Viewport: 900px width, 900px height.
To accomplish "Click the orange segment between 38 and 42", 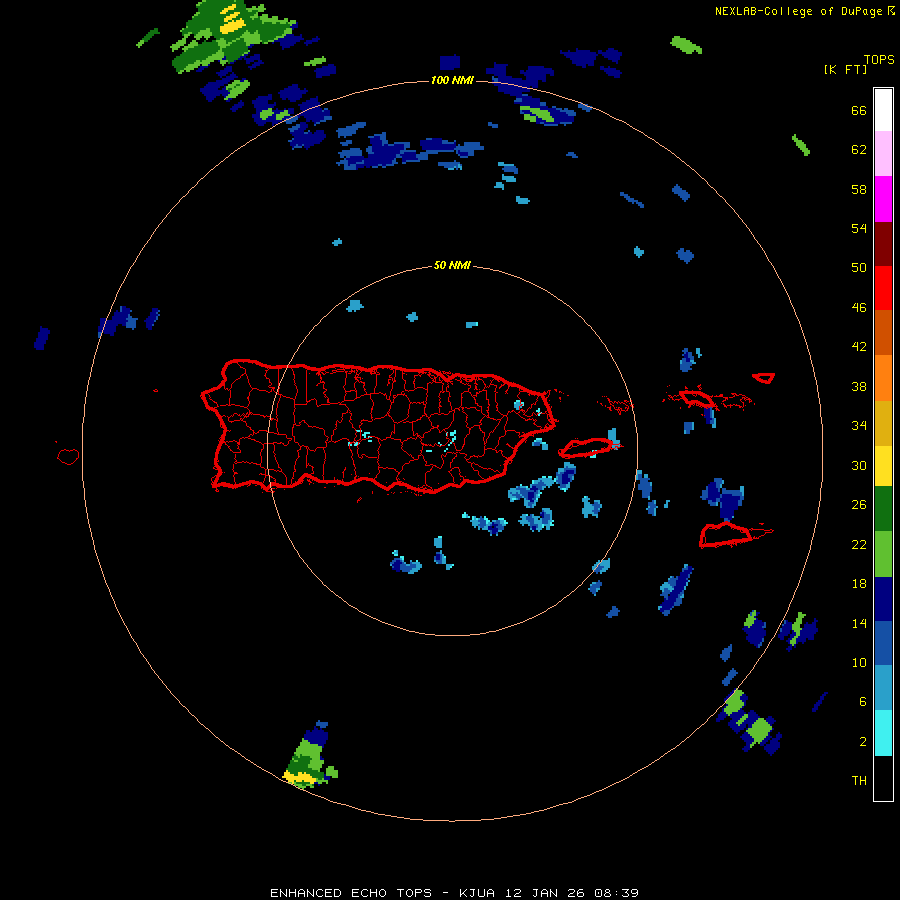I will (x=883, y=378).
